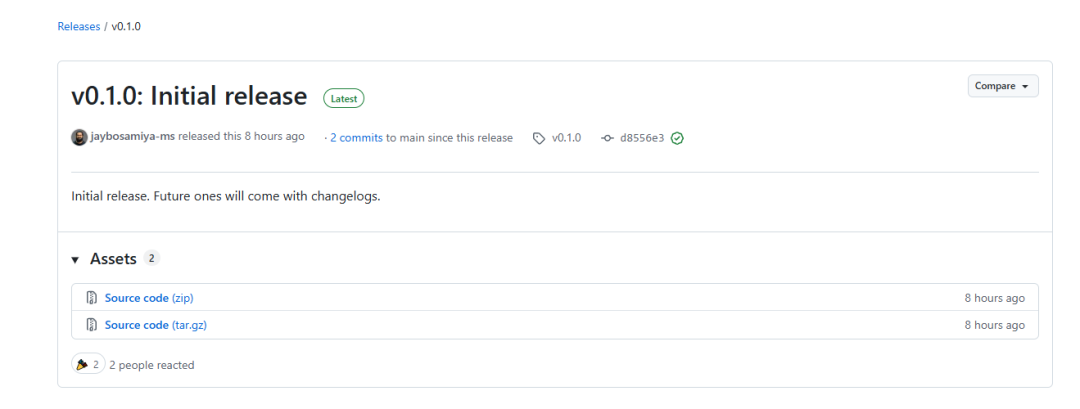The image size is (1080, 409).
Task: Open the Releases breadcrumb link
Action: point(79,27)
